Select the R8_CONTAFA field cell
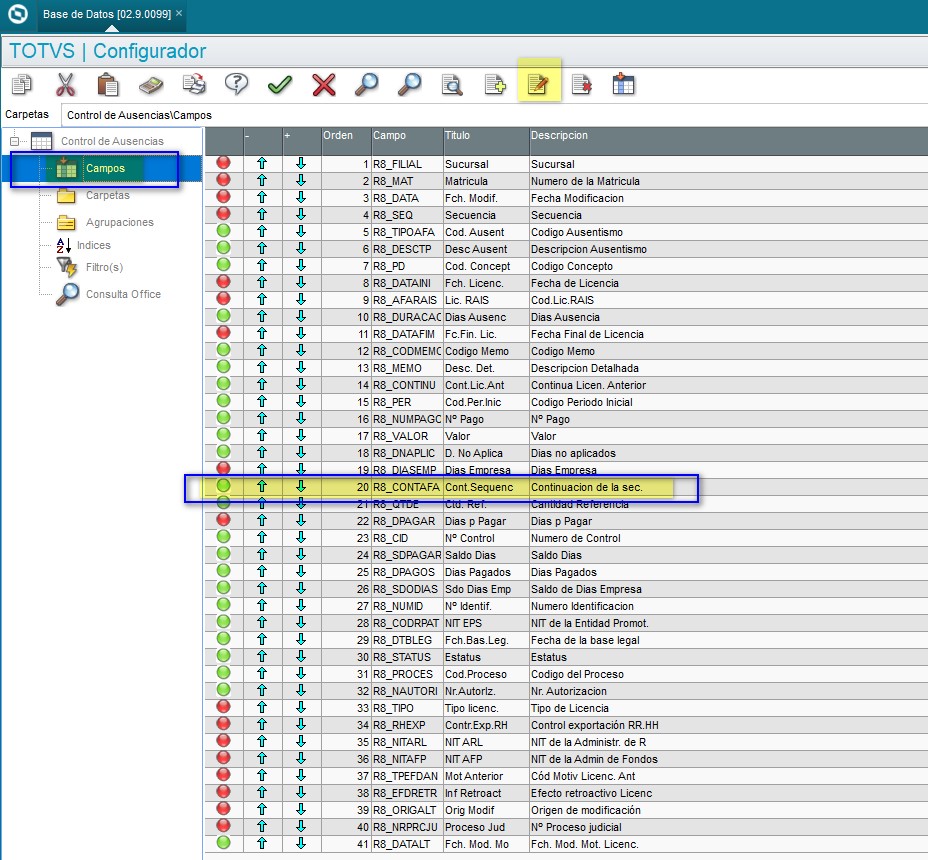 click(407, 487)
